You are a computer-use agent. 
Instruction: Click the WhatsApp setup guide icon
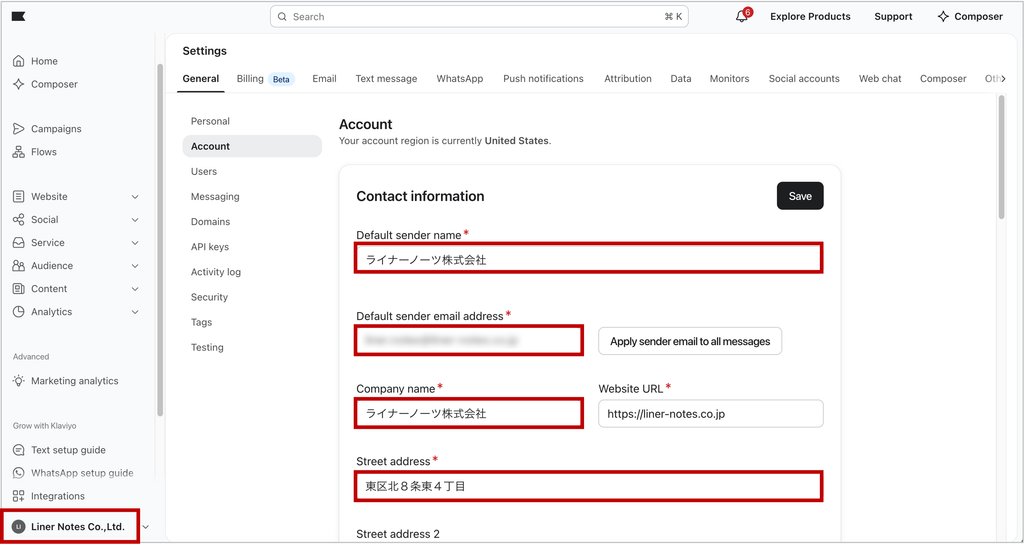[19, 473]
